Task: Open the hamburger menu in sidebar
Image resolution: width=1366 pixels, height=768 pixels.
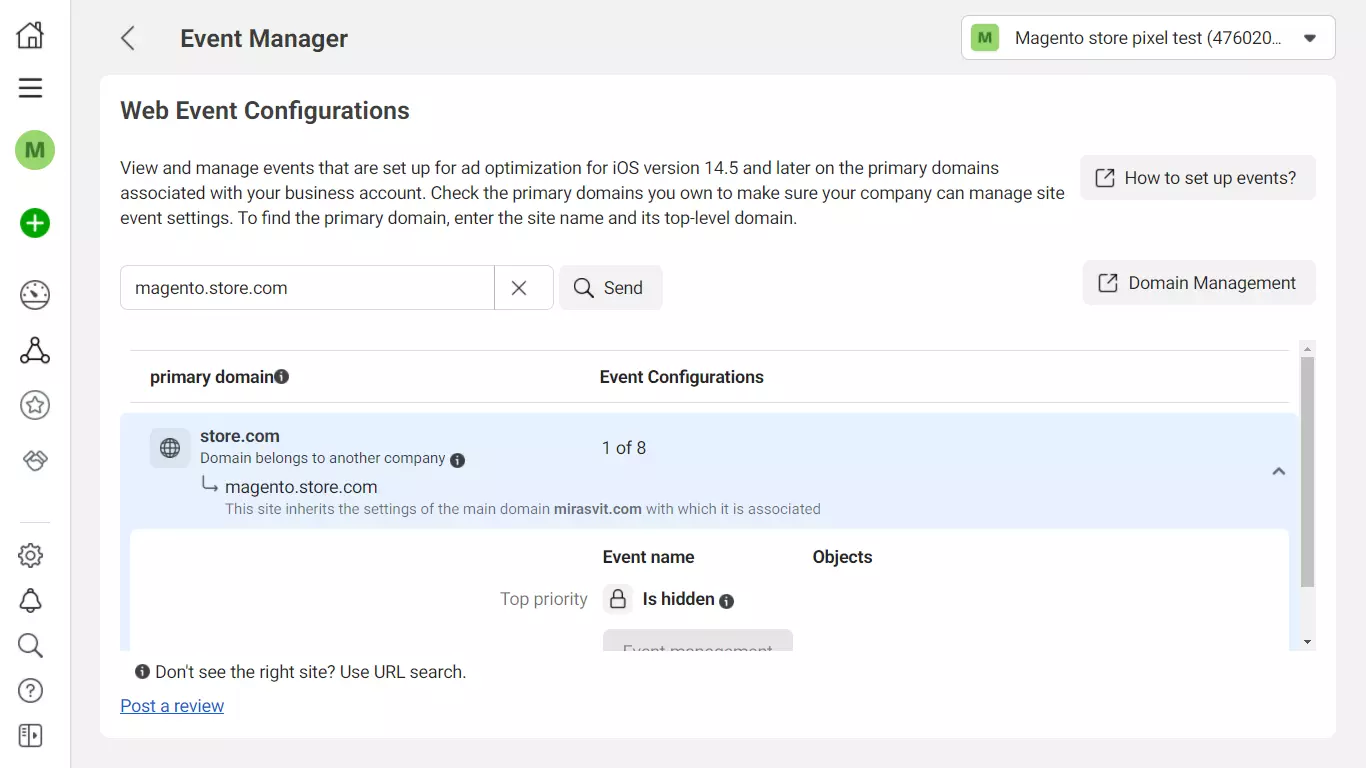Action: (x=31, y=88)
